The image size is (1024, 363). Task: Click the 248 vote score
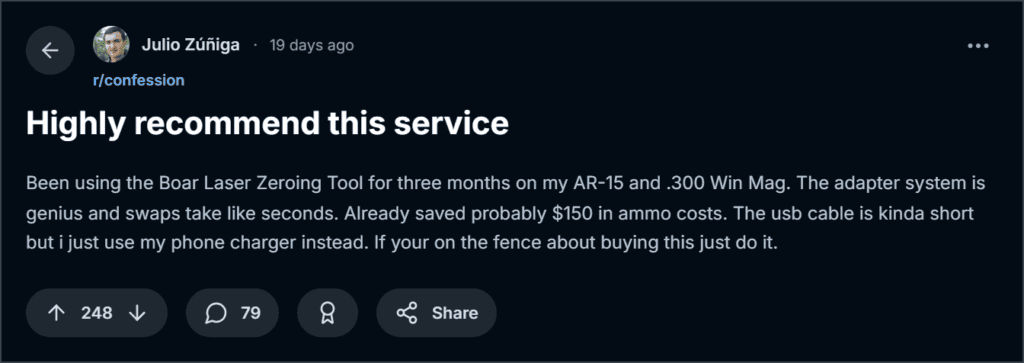click(97, 313)
